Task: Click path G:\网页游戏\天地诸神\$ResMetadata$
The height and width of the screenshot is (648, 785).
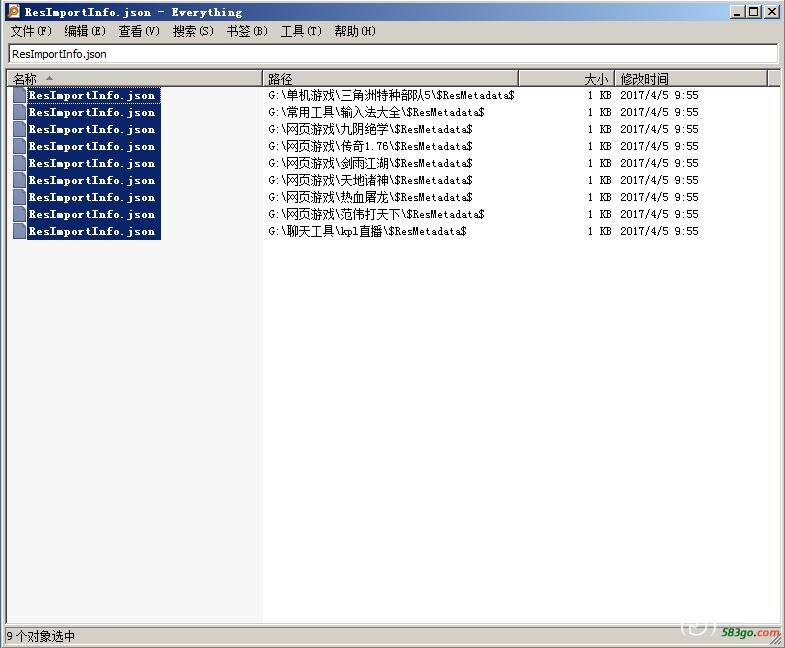Action: pyautogui.click(x=370, y=180)
